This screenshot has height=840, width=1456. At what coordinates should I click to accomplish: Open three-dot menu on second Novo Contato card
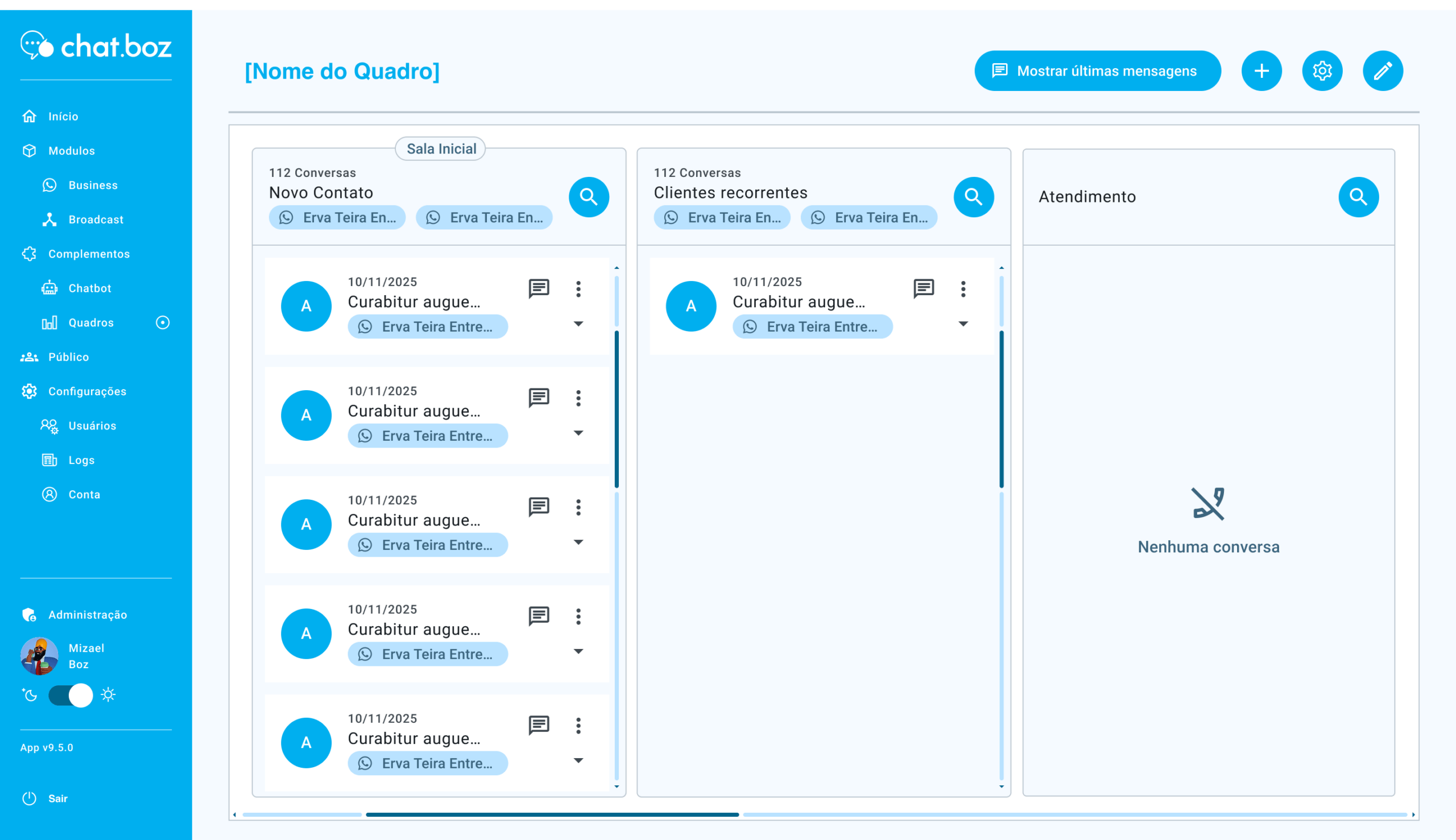578,398
